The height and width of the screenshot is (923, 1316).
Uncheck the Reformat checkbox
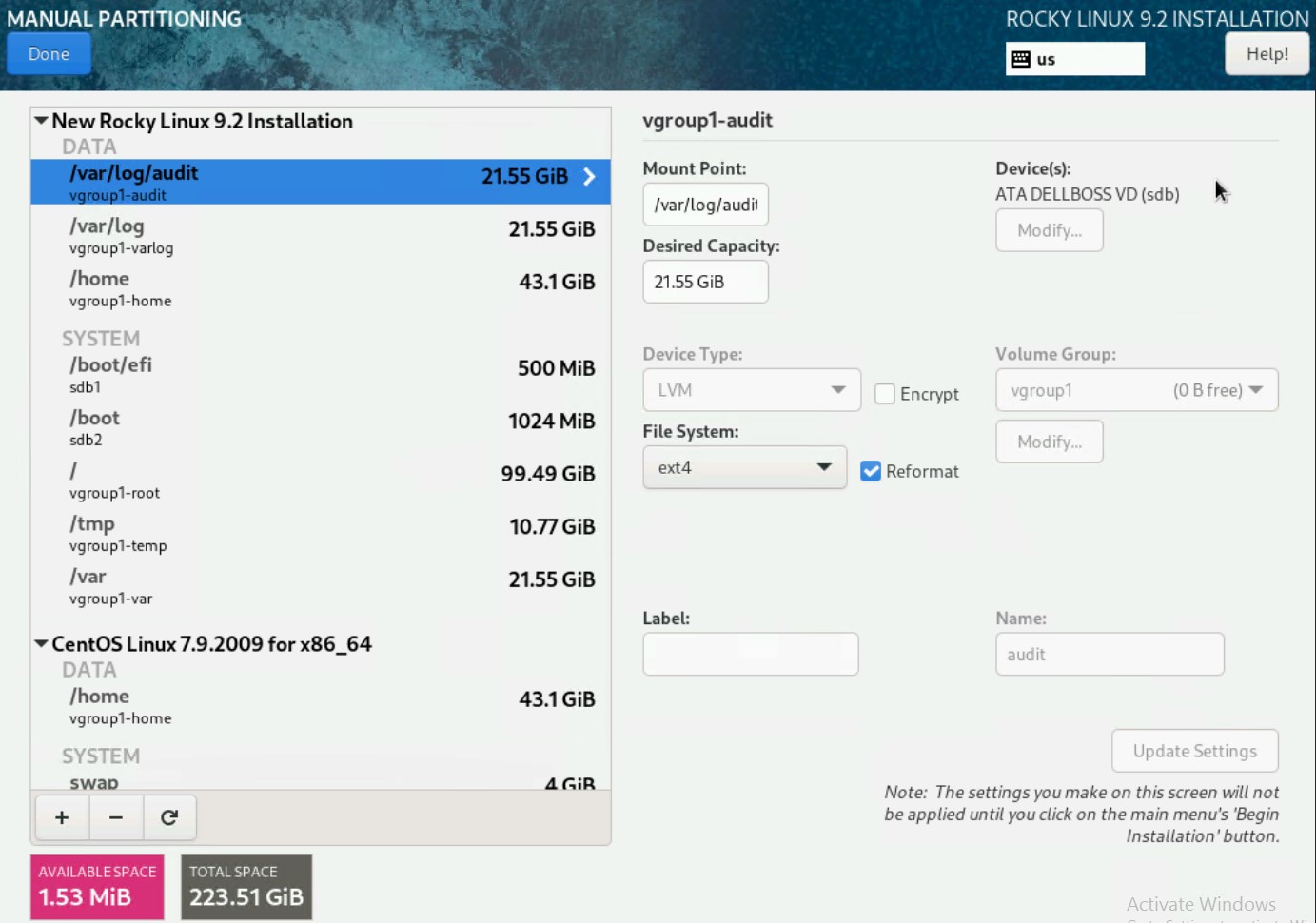tap(871, 471)
